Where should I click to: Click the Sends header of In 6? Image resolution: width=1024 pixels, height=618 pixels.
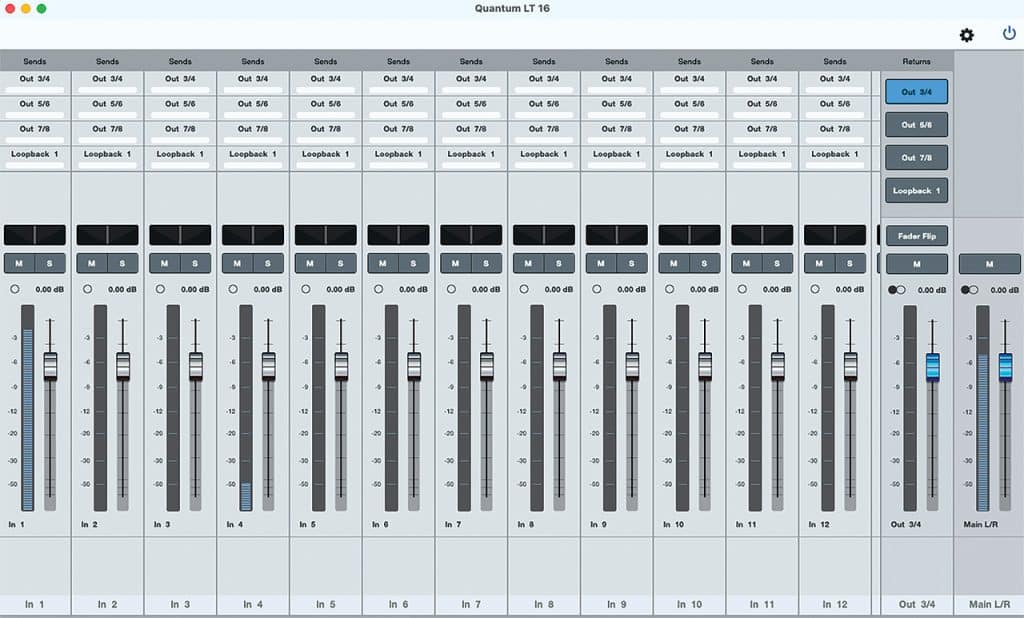[x=398, y=61]
